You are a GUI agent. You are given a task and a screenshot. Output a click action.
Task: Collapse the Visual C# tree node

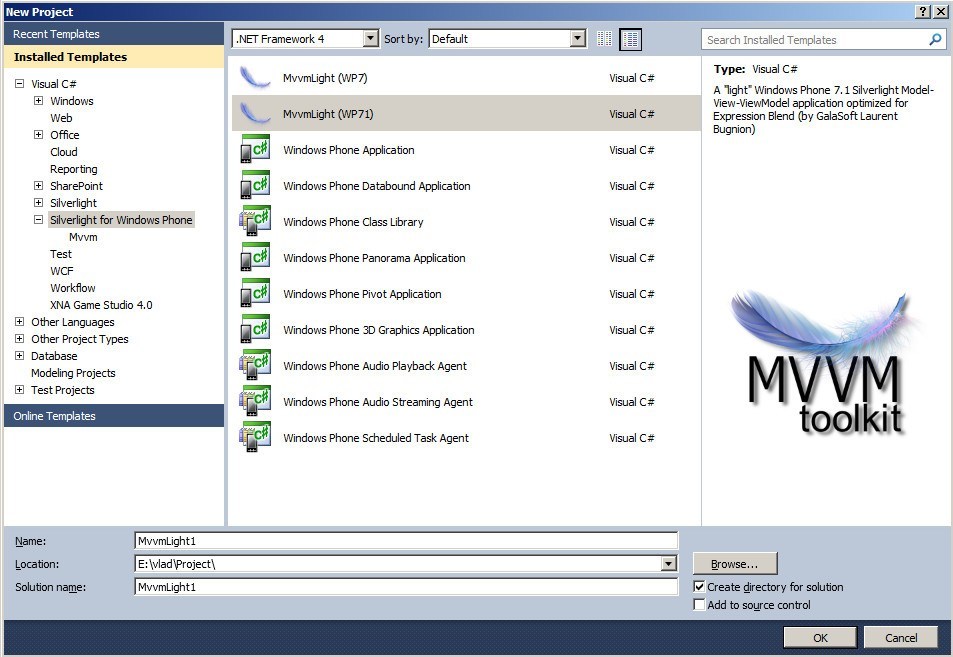19,84
